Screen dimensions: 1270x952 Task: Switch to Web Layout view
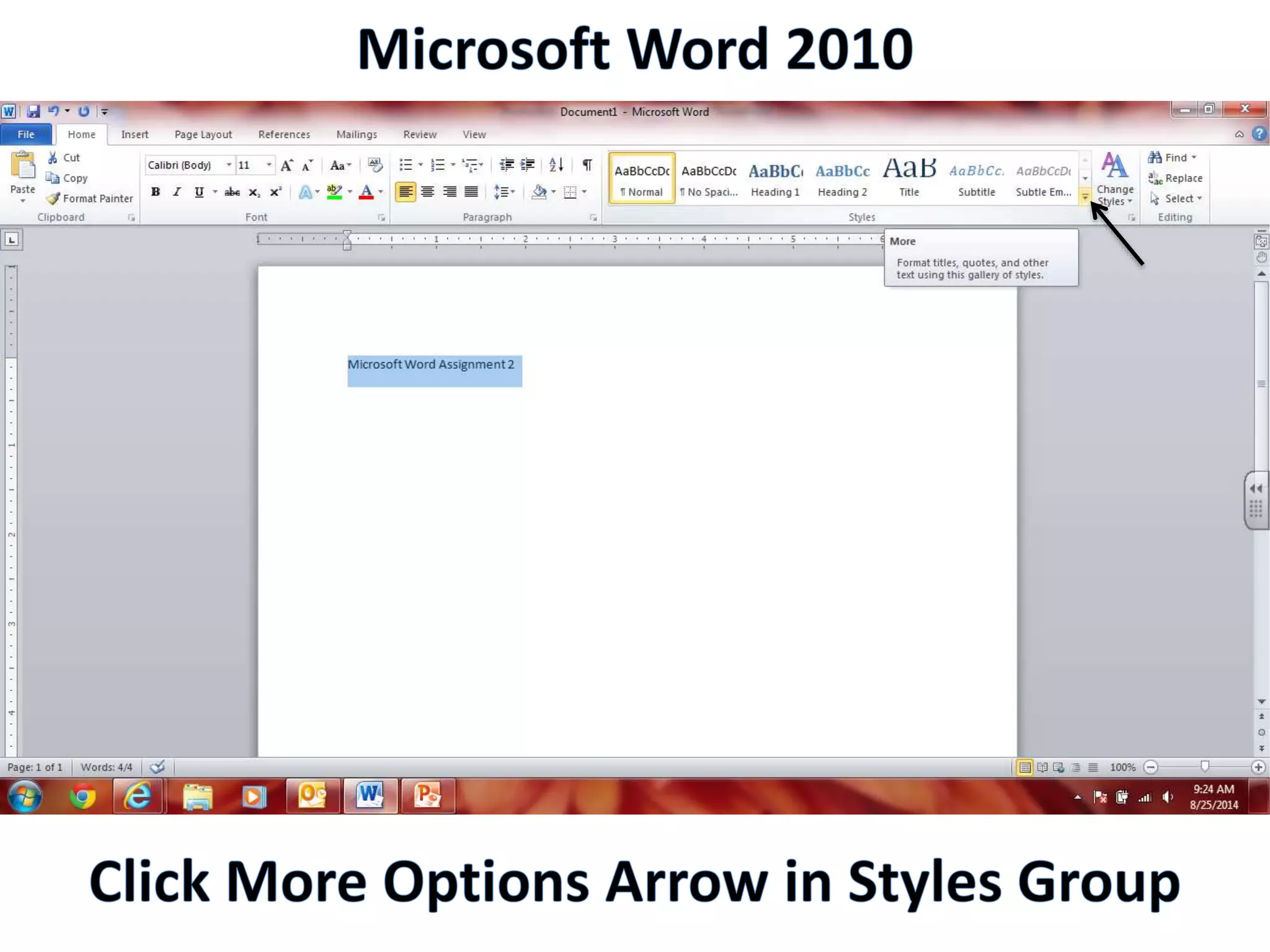1059,767
